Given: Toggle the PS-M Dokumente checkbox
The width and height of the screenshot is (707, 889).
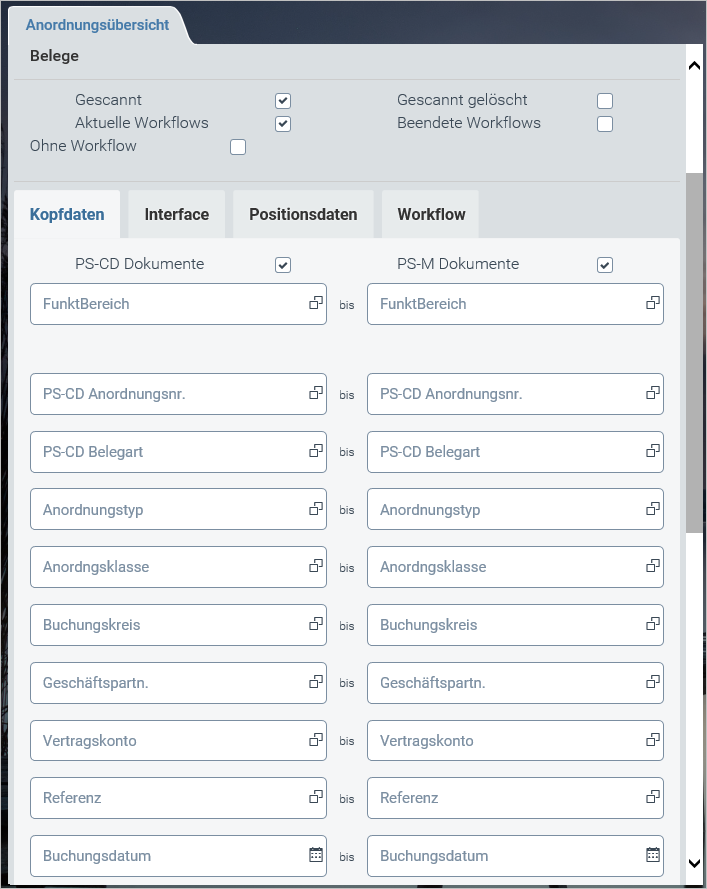Looking at the screenshot, I should [605, 265].
